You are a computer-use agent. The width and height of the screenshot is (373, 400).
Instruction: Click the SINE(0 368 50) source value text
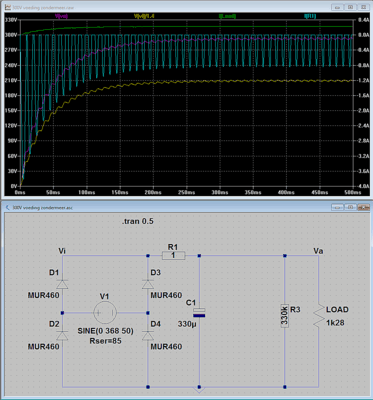105,331
